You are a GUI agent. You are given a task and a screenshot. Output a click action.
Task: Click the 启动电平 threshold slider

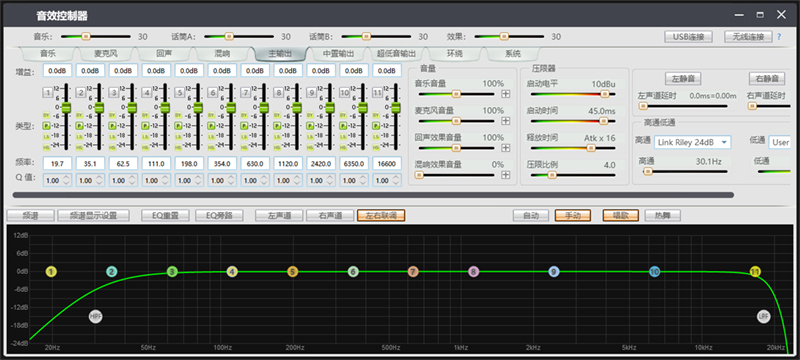click(x=573, y=94)
